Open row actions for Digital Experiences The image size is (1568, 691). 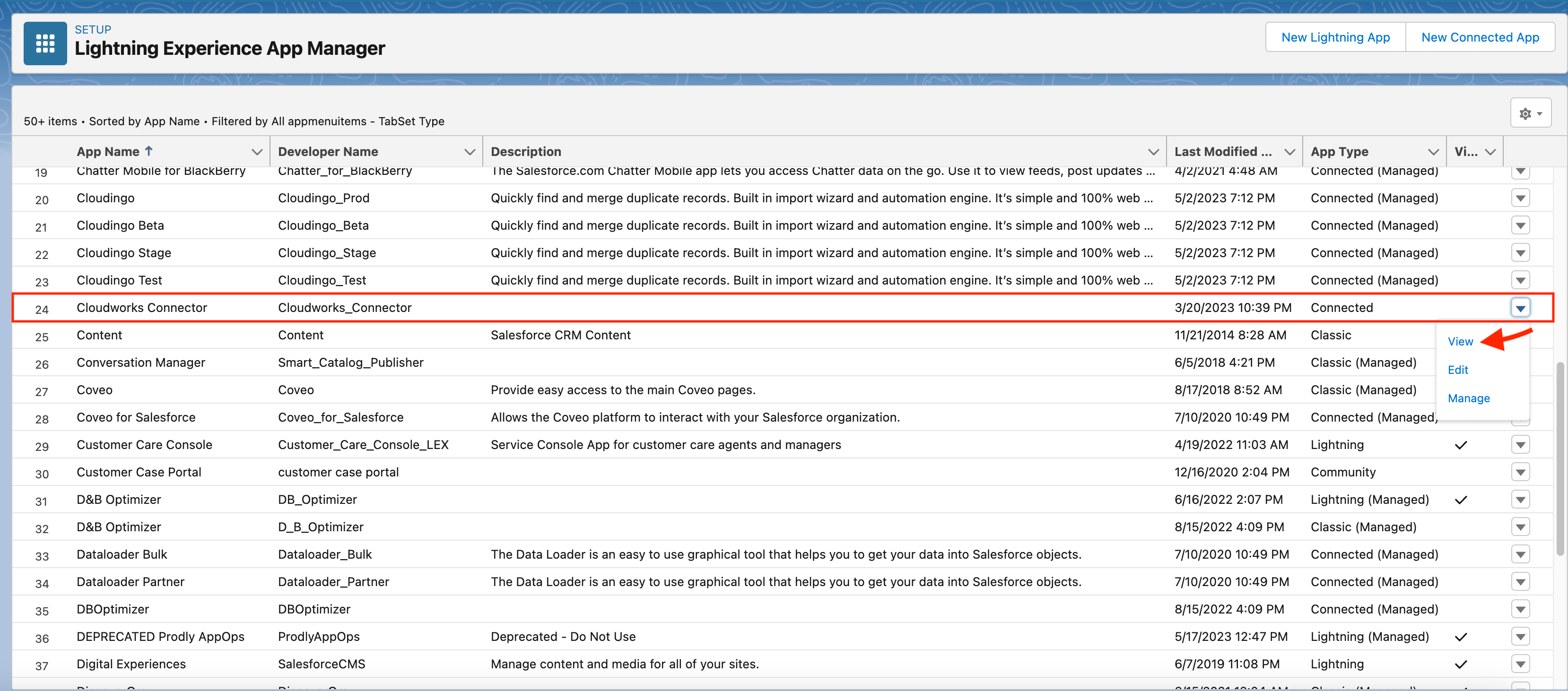click(x=1520, y=664)
